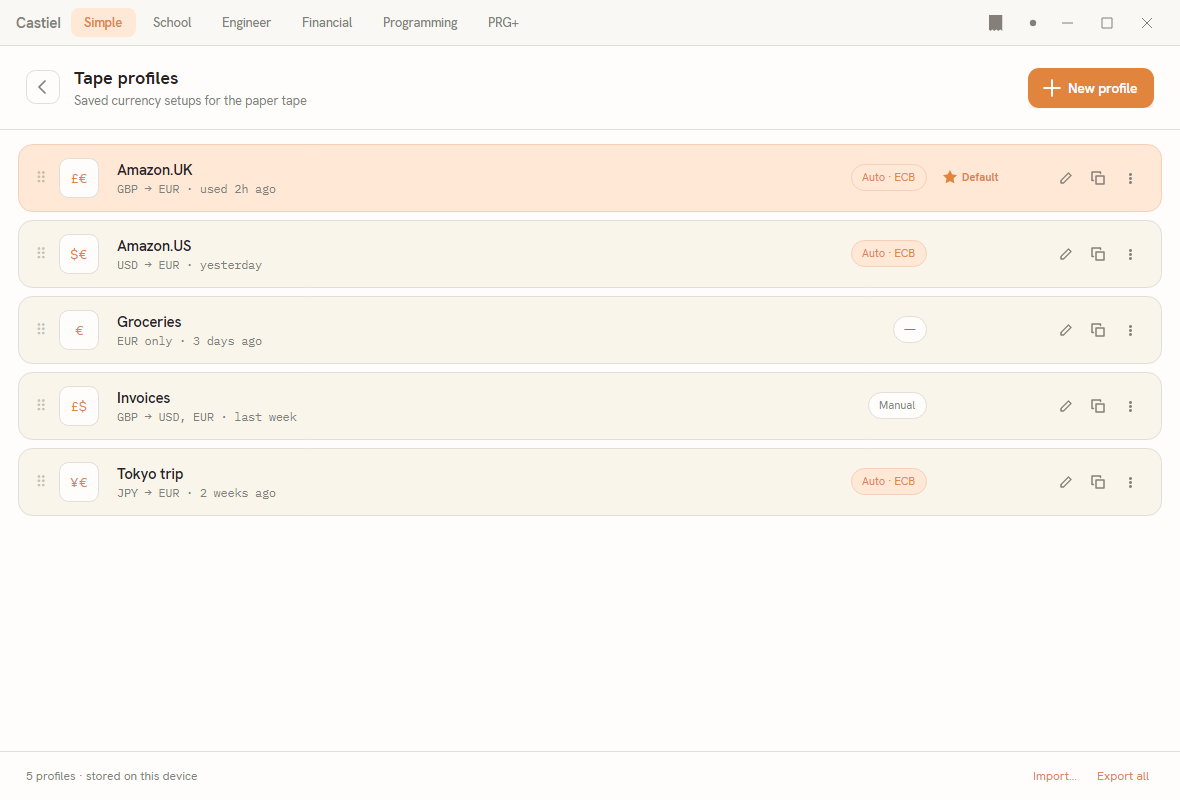Open the Import… link
The height and width of the screenshot is (800, 1180).
[x=1054, y=776]
